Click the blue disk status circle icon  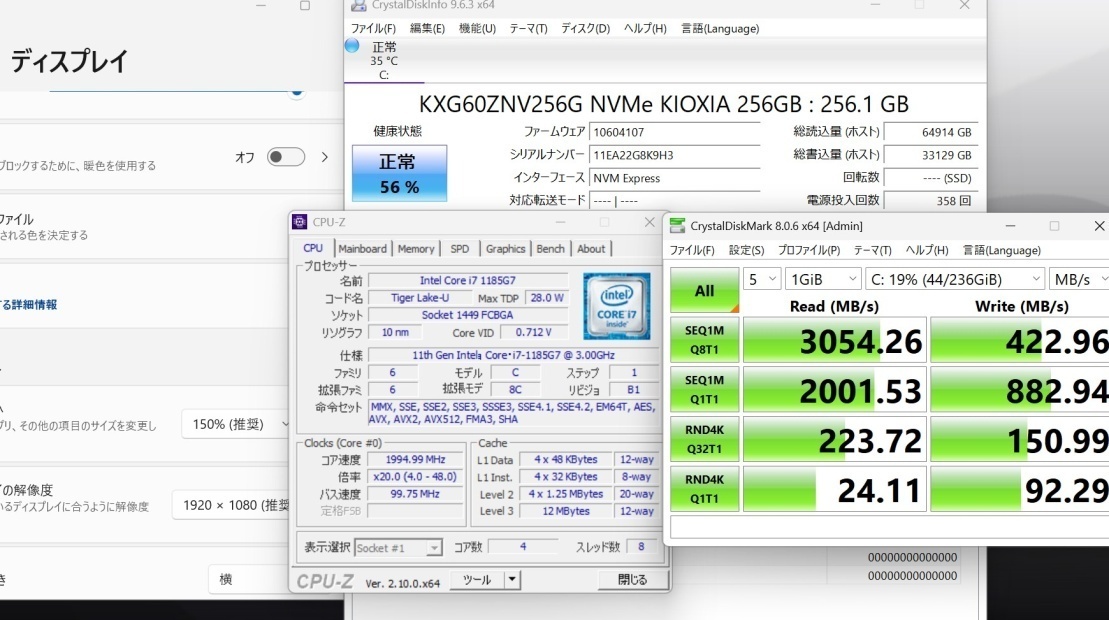[352, 46]
